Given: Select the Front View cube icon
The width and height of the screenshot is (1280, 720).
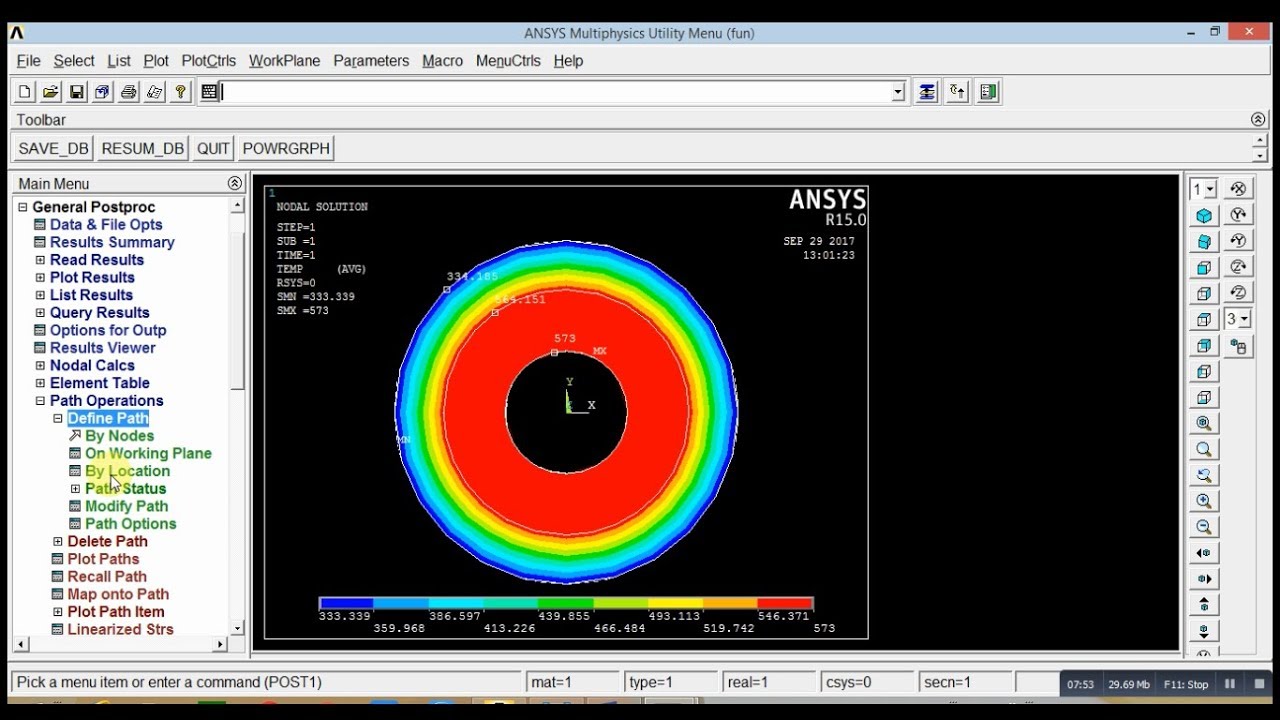Looking at the screenshot, I should [1204, 268].
